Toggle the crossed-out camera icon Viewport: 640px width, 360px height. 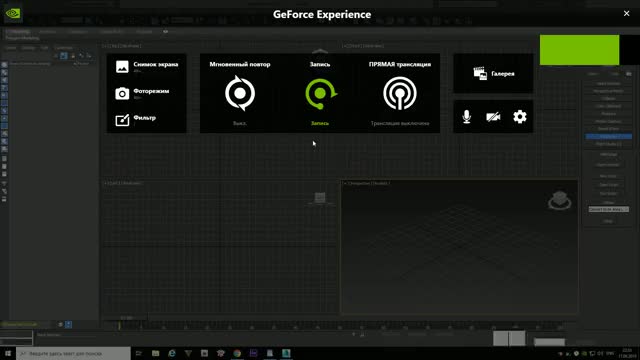point(493,117)
